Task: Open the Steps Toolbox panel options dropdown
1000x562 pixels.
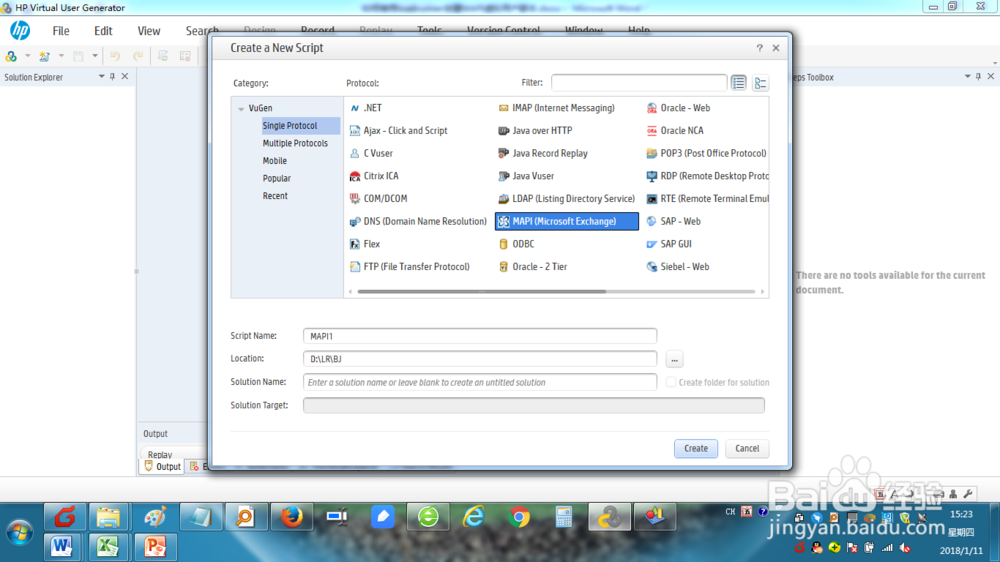Action: [x=967, y=77]
